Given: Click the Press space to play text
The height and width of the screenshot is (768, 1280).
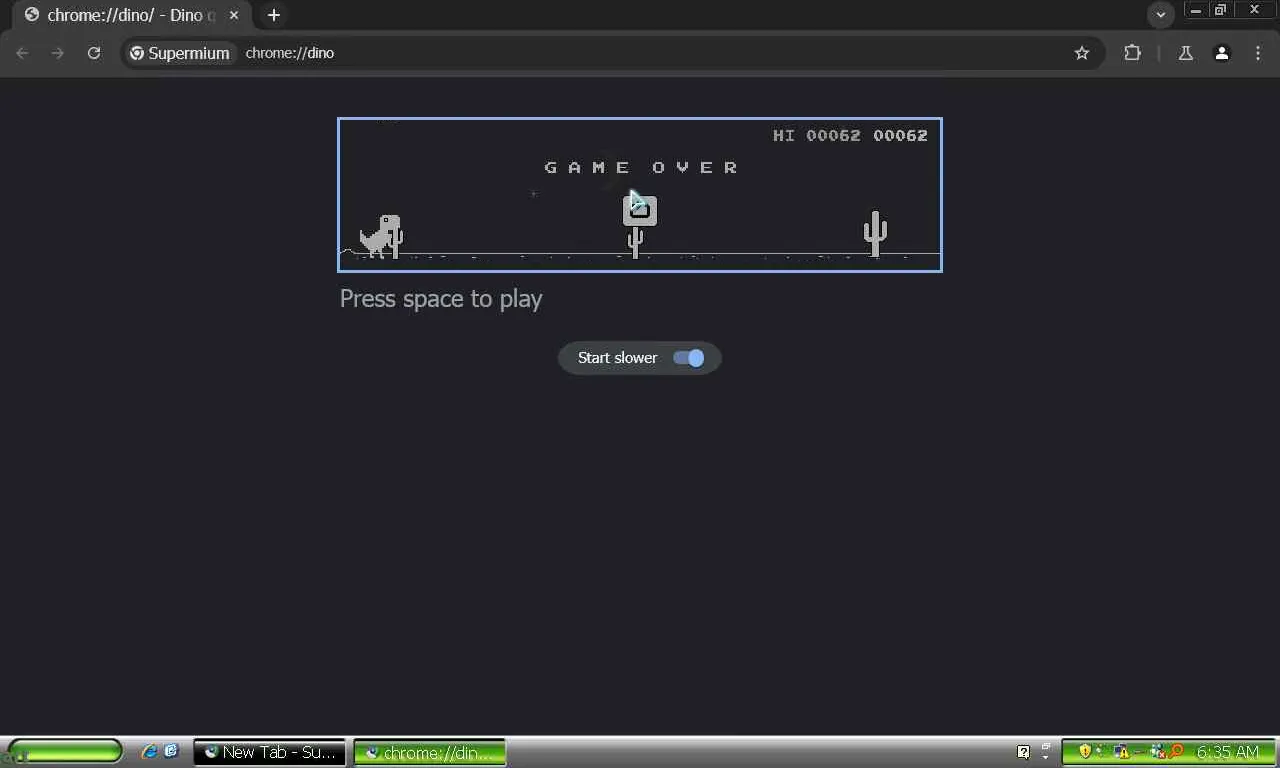Looking at the screenshot, I should coord(441,299).
